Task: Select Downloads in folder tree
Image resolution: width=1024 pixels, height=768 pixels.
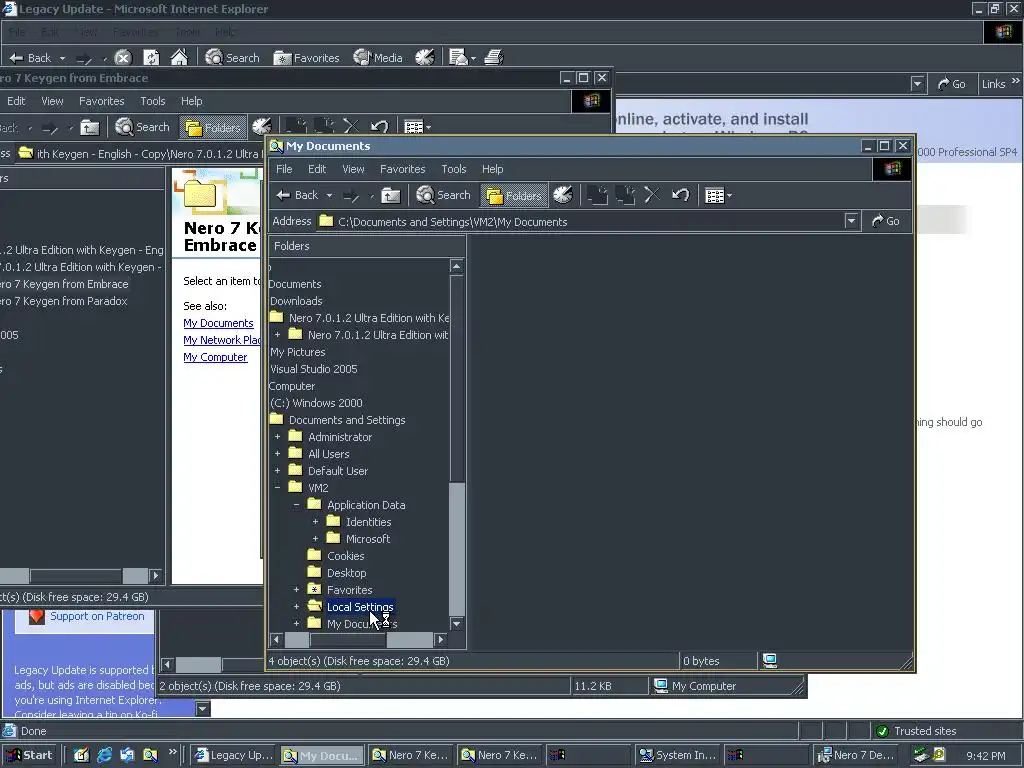Action: click(x=296, y=301)
